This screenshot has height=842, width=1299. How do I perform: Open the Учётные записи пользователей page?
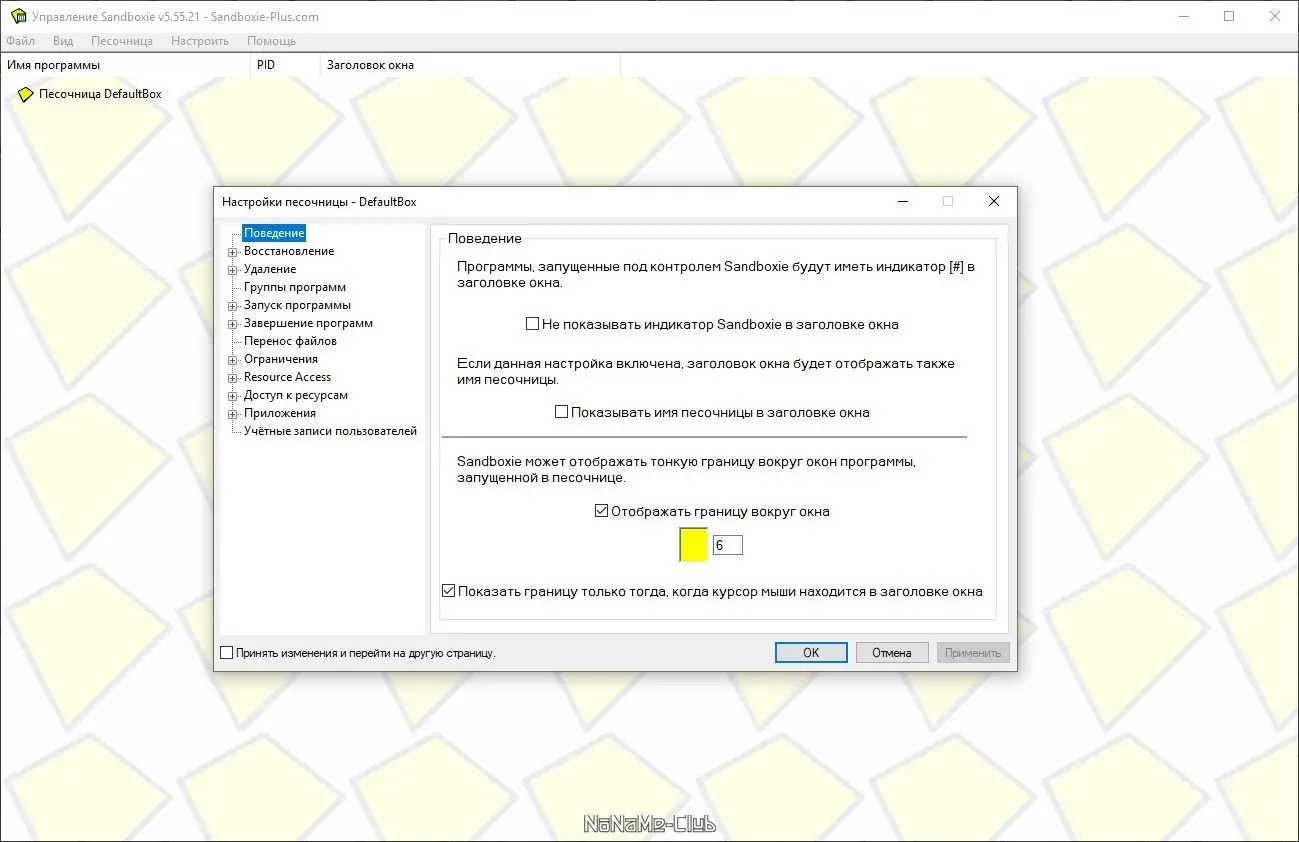(330, 431)
